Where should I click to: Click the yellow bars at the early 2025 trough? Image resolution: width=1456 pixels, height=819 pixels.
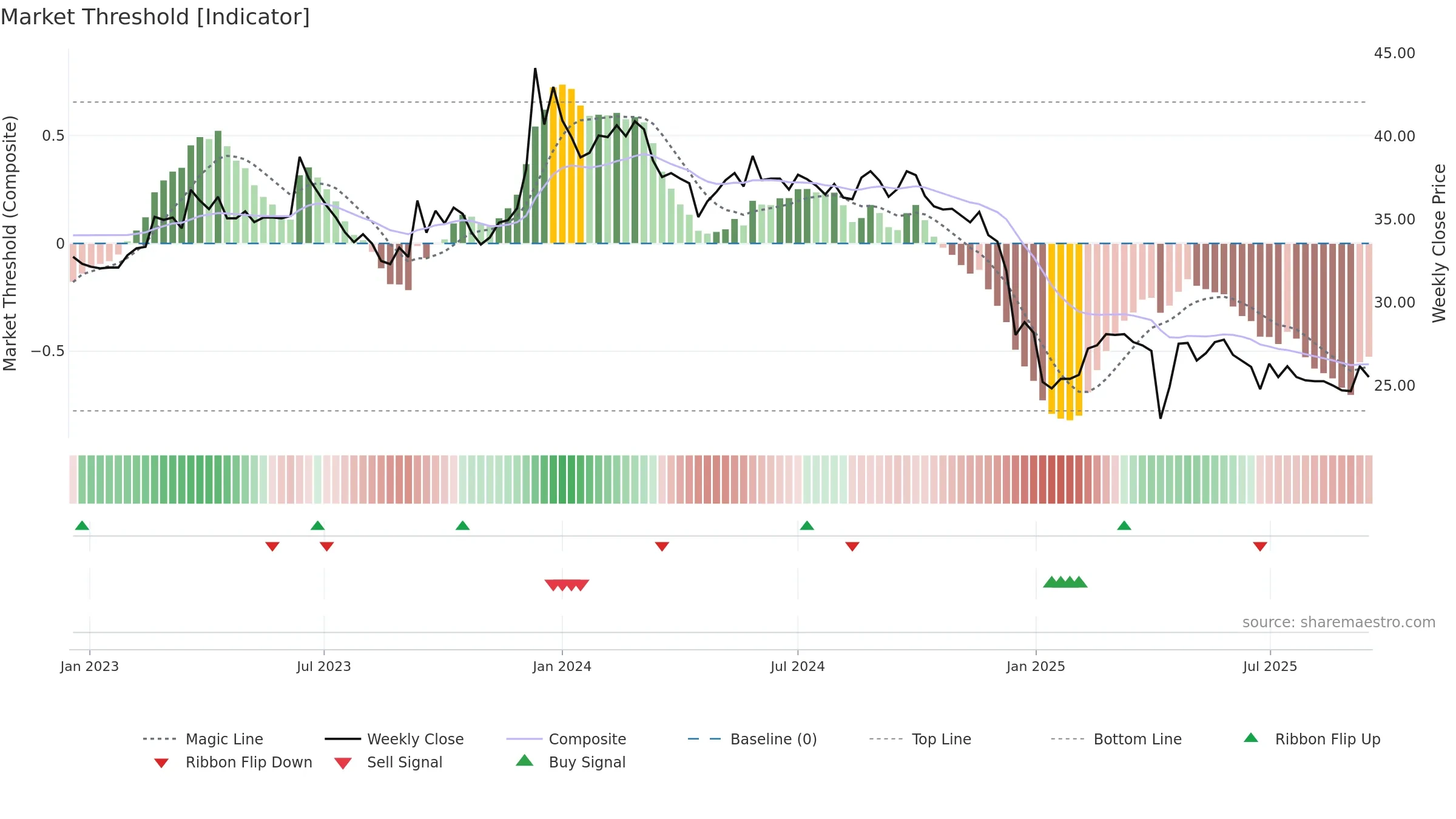tap(1065, 332)
